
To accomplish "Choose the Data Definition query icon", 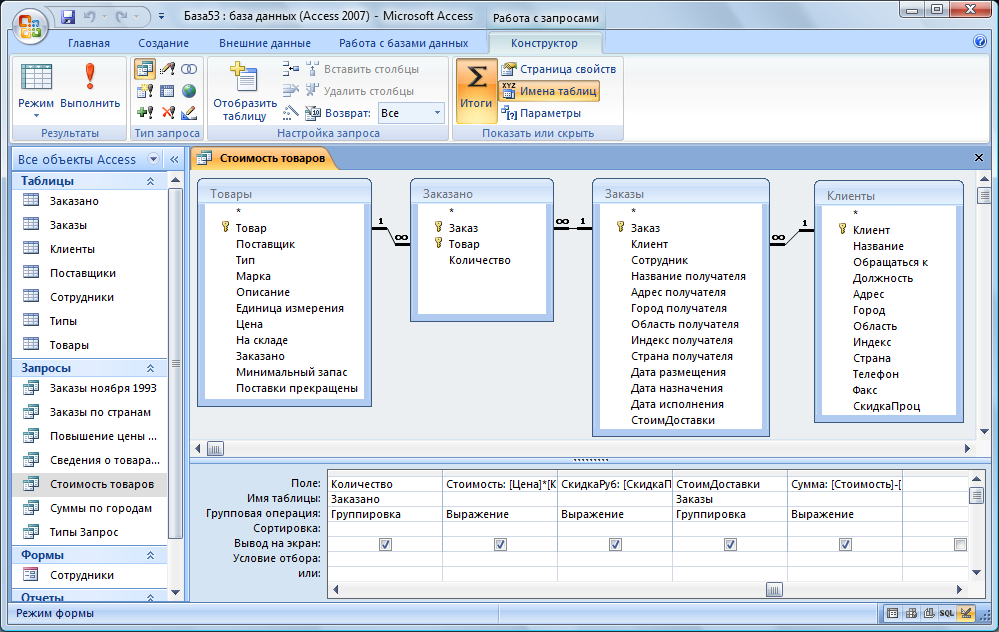I will pos(189,113).
